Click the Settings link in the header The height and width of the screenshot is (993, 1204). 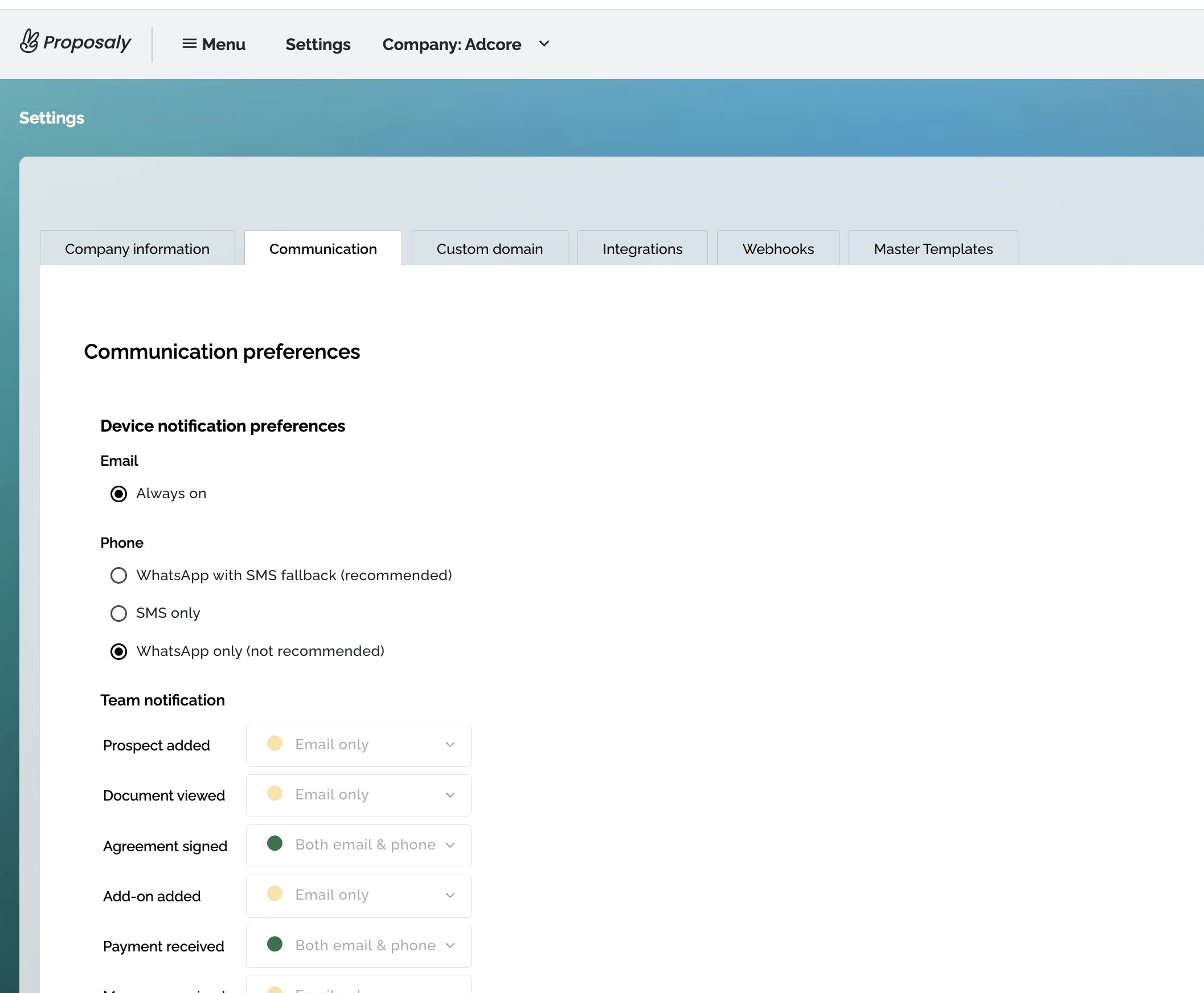[x=318, y=44]
